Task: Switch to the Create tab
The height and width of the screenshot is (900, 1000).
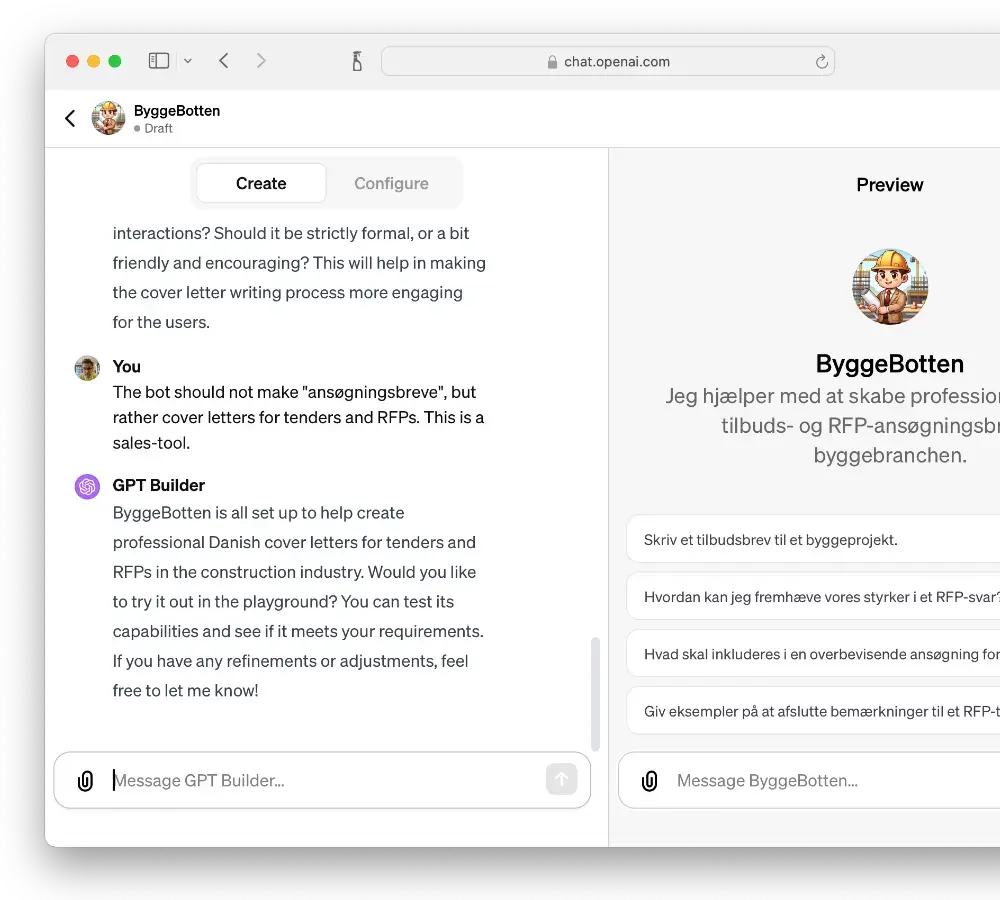Action: tap(261, 184)
